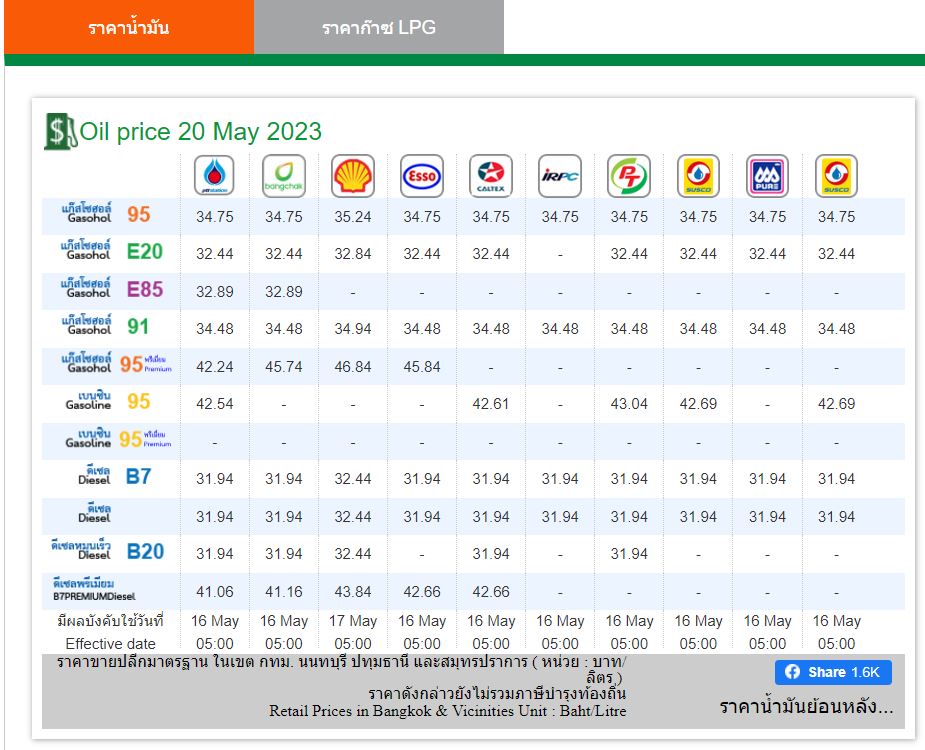
Task: Select the B7PREMIUMDiesel row label
Action: 94,590
